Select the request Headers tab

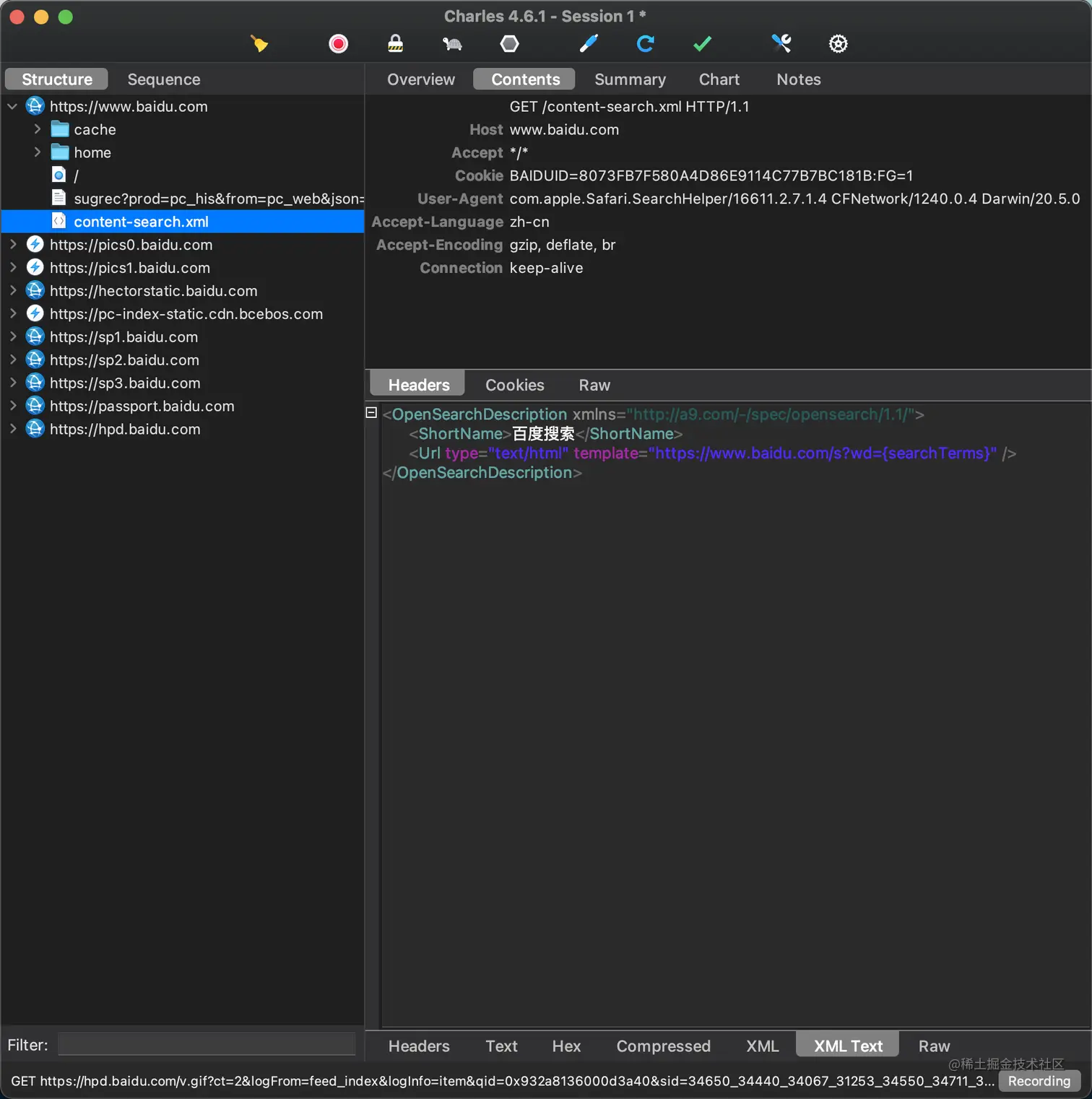tap(419, 385)
